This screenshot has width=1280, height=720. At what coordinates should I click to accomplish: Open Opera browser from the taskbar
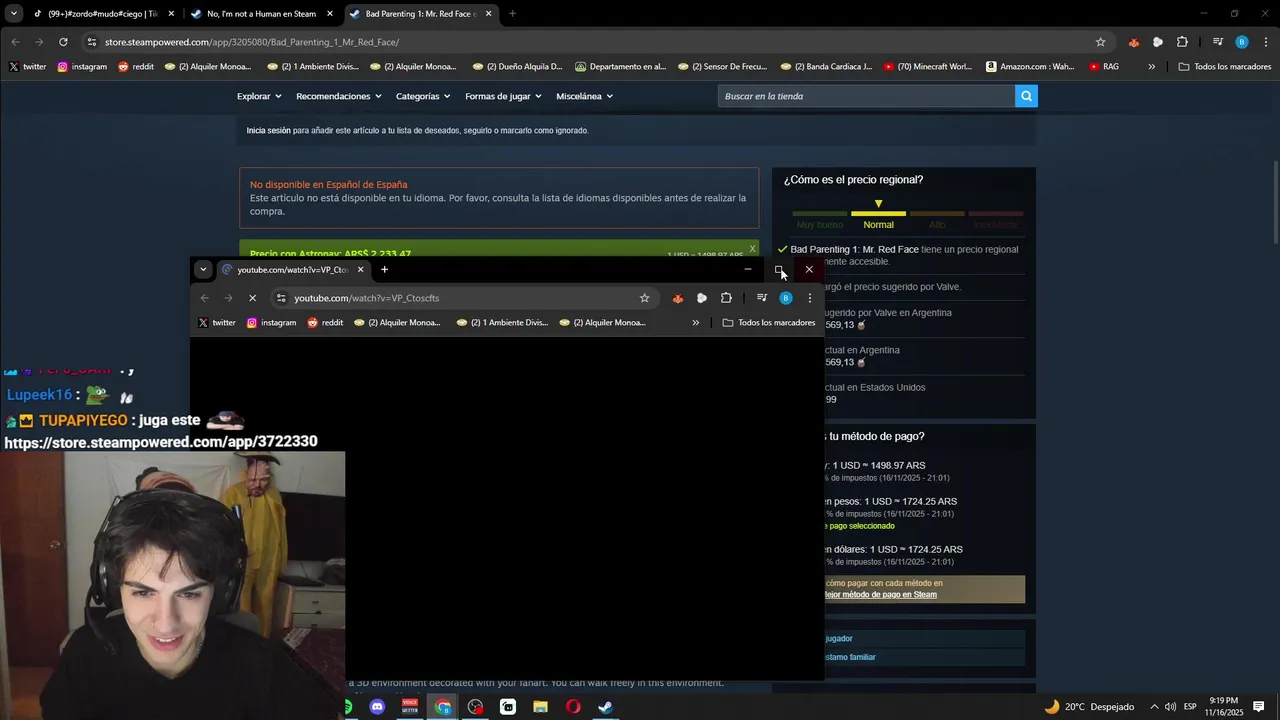point(573,707)
